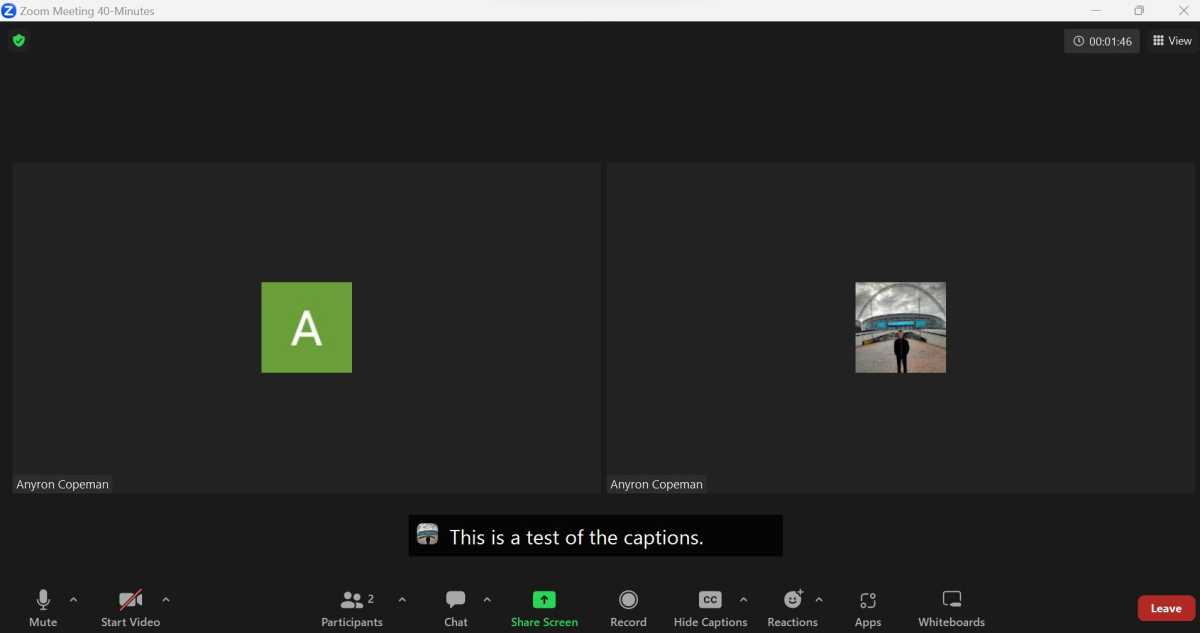Image resolution: width=1200 pixels, height=633 pixels.
Task: Open the View layout menu
Action: (1172, 41)
